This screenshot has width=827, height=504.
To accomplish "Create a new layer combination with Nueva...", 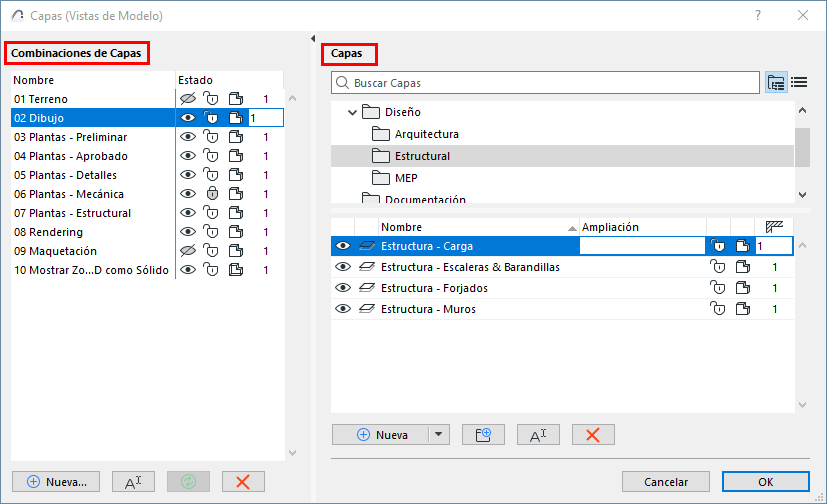I will click(56, 481).
